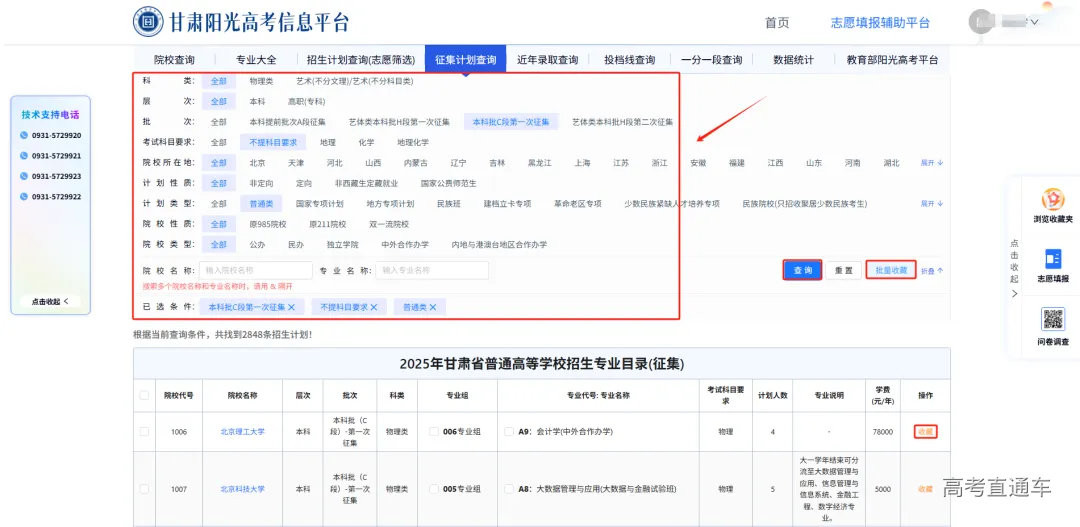Open the 投档线查询 tab
This screenshot has width=1080, height=527.
tap(630, 60)
